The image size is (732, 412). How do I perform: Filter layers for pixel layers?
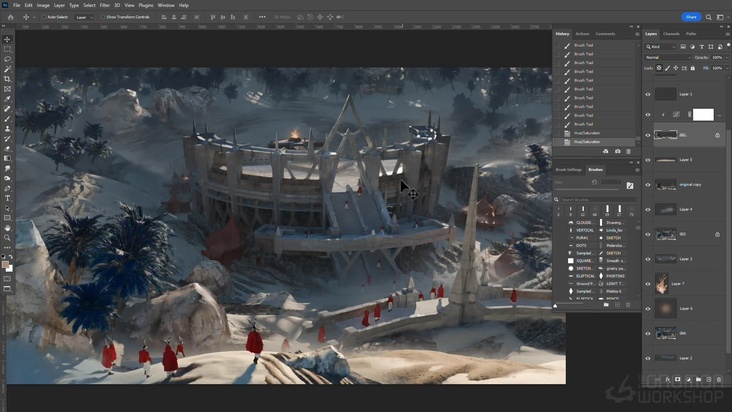click(683, 47)
